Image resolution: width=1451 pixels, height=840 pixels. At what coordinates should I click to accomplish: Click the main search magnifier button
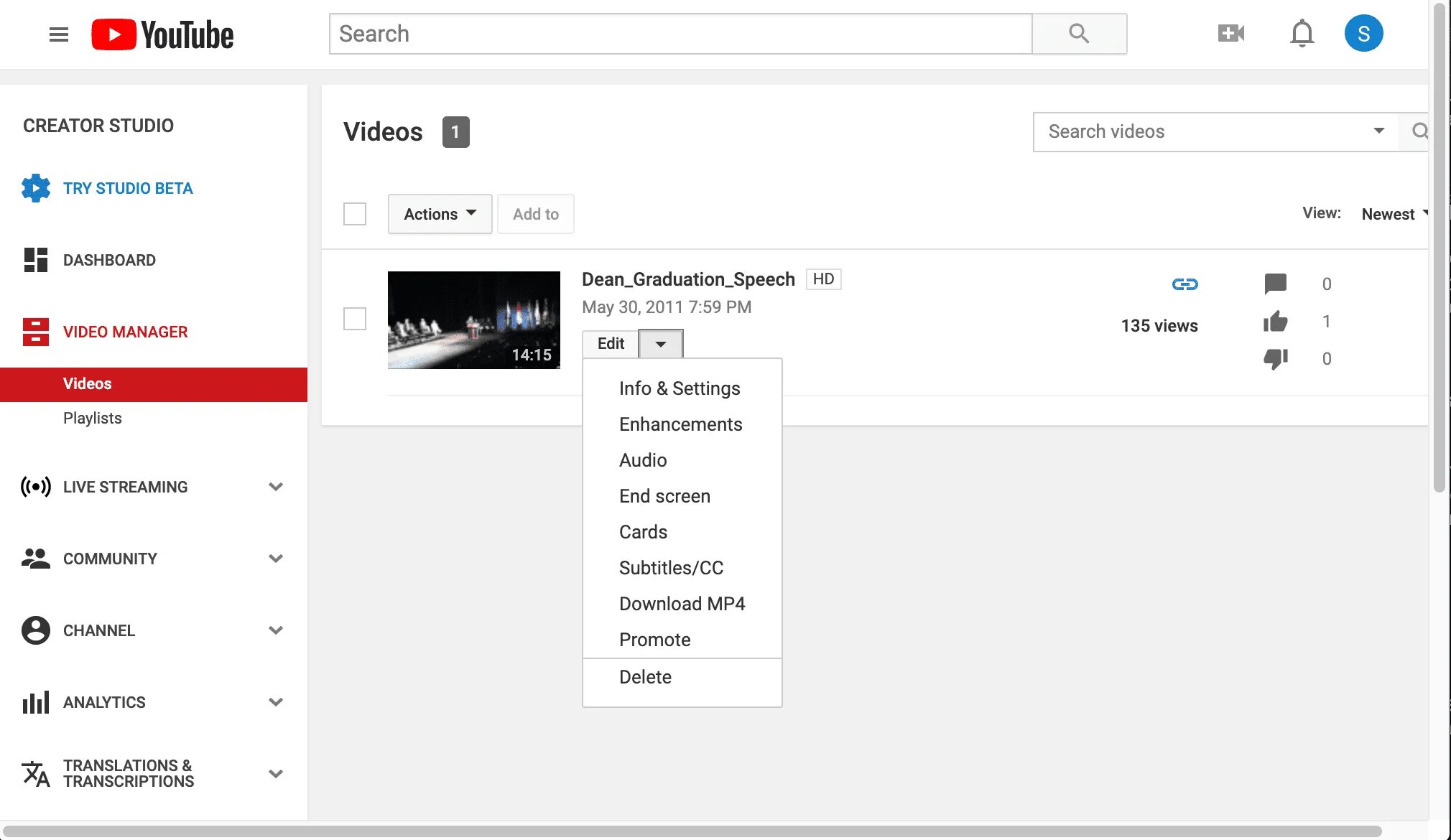pyautogui.click(x=1079, y=33)
